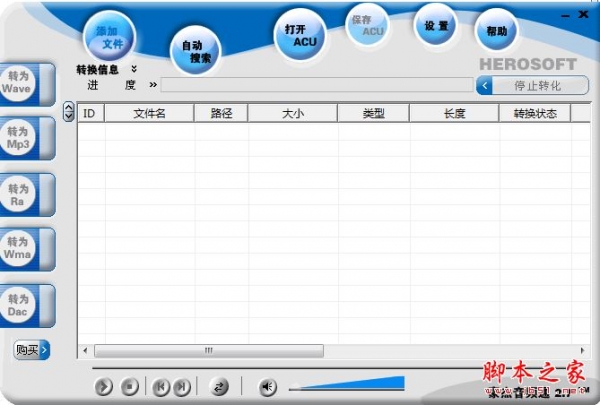
Task: Click the 打开ACU button
Action: pos(300,35)
